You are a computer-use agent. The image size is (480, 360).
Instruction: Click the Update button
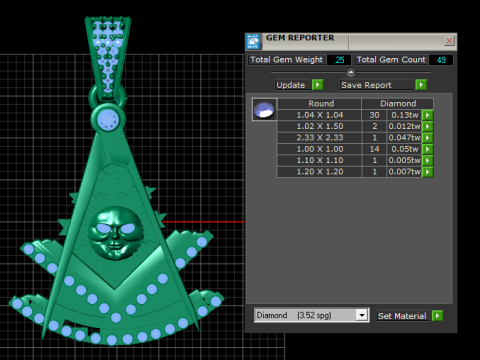pos(293,85)
